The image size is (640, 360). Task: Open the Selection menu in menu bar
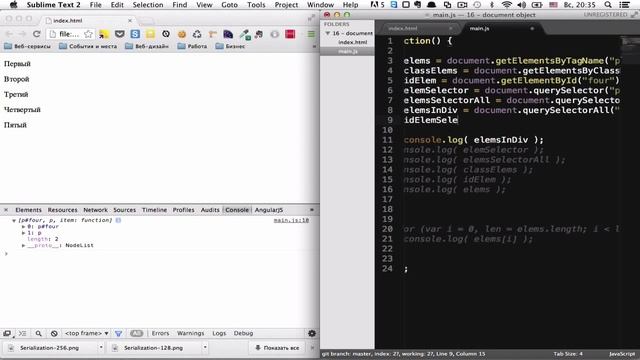click(x=148, y=5)
